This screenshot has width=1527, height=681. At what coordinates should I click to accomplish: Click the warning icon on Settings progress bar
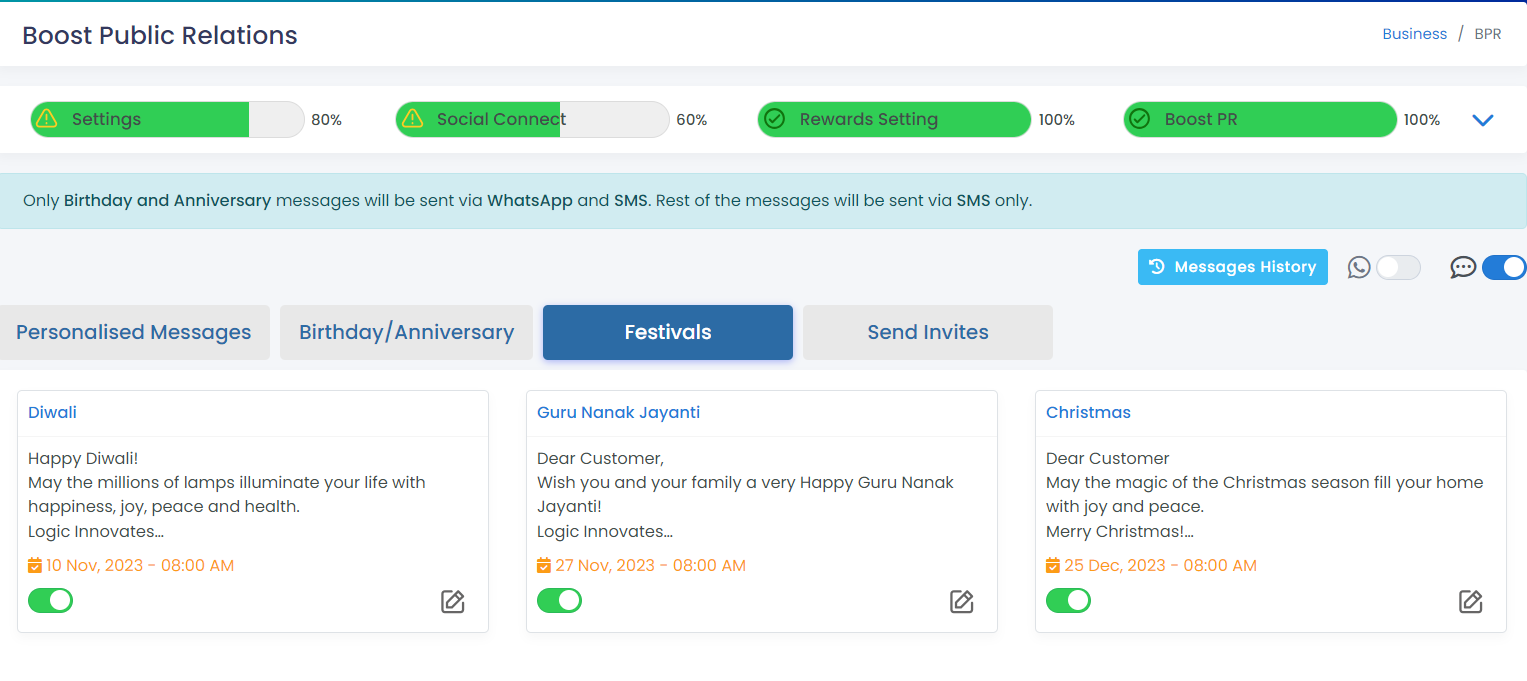46,119
